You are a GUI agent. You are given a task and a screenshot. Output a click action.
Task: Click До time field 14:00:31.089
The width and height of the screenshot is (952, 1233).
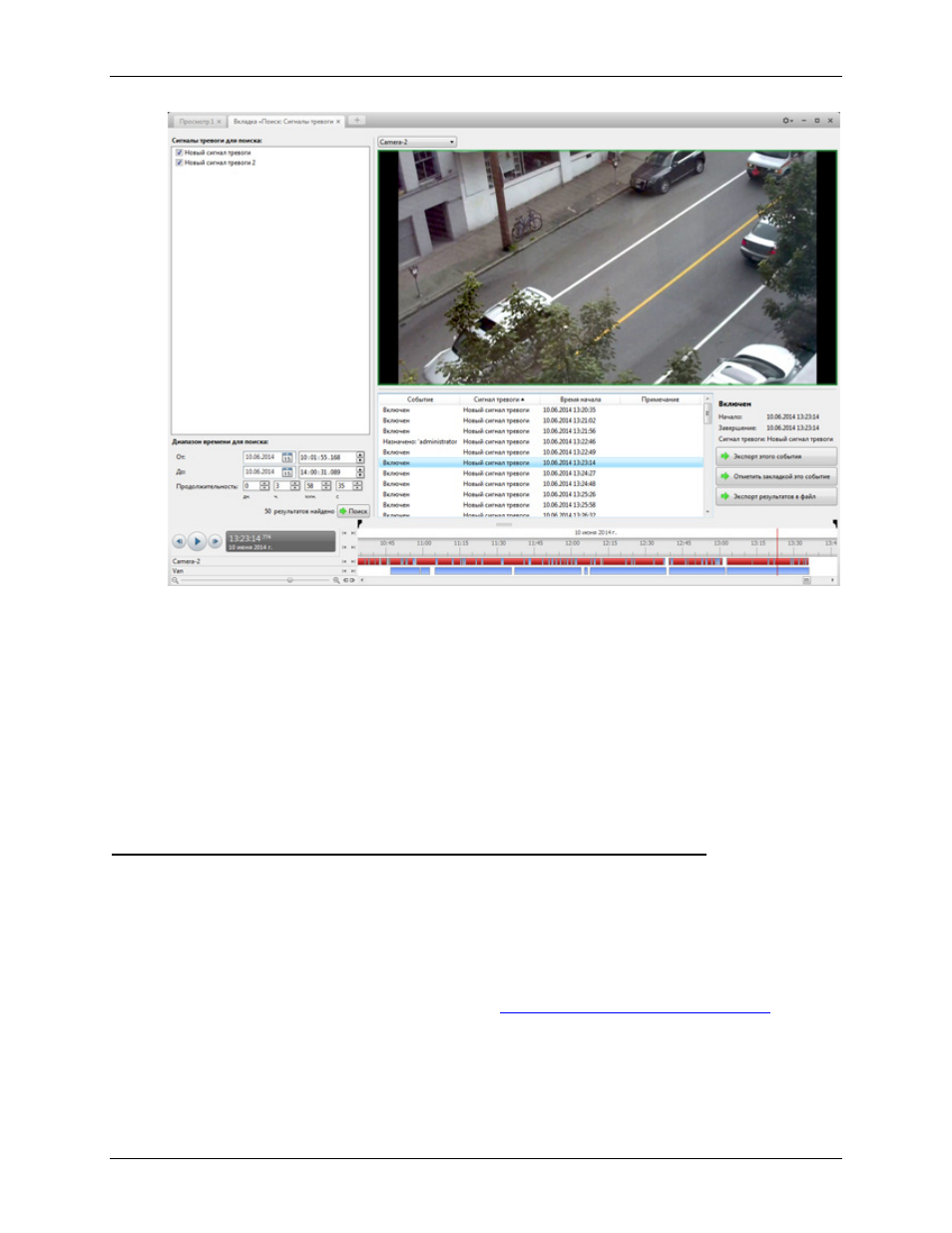point(326,472)
